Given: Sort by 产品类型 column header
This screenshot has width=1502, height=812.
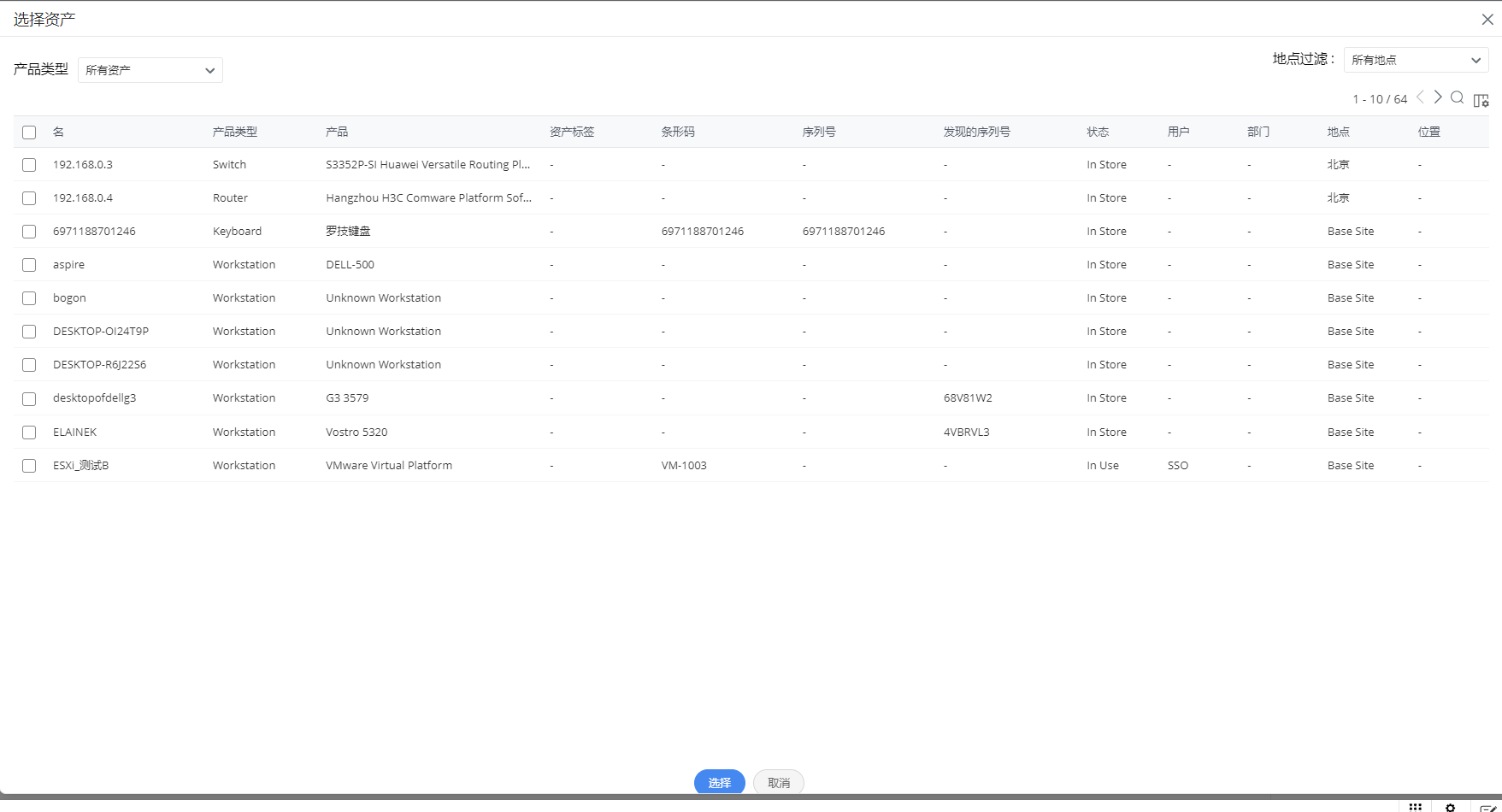Looking at the screenshot, I should tap(235, 132).
